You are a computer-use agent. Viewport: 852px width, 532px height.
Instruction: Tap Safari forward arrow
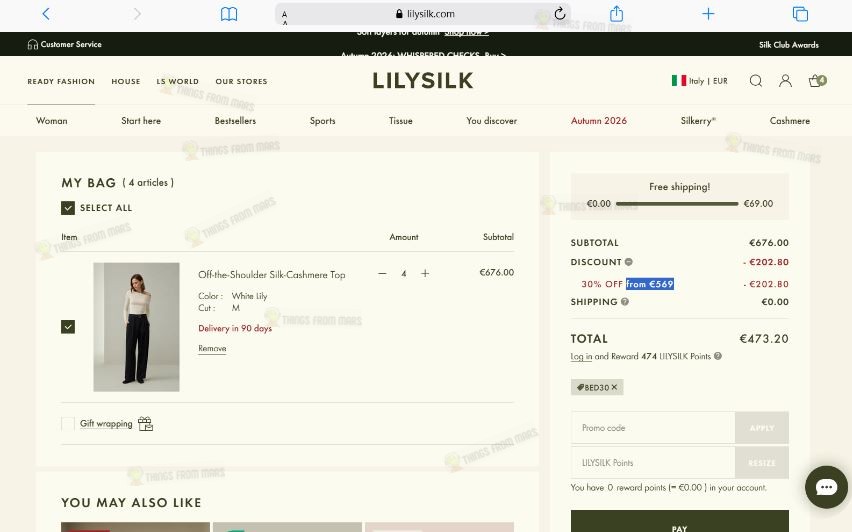[137, 14]
